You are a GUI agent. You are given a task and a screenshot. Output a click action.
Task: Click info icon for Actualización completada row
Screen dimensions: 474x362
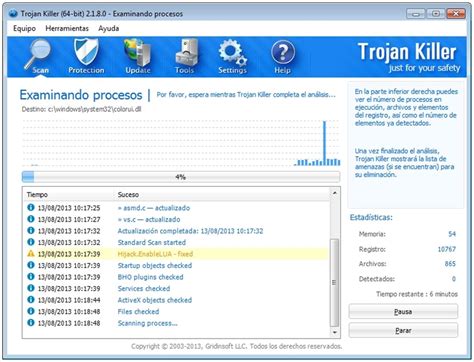point(31,230)
